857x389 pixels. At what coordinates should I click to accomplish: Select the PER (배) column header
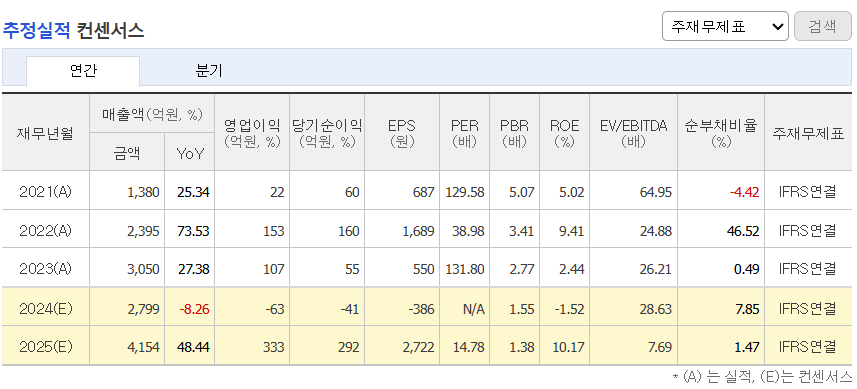[465, 133]
